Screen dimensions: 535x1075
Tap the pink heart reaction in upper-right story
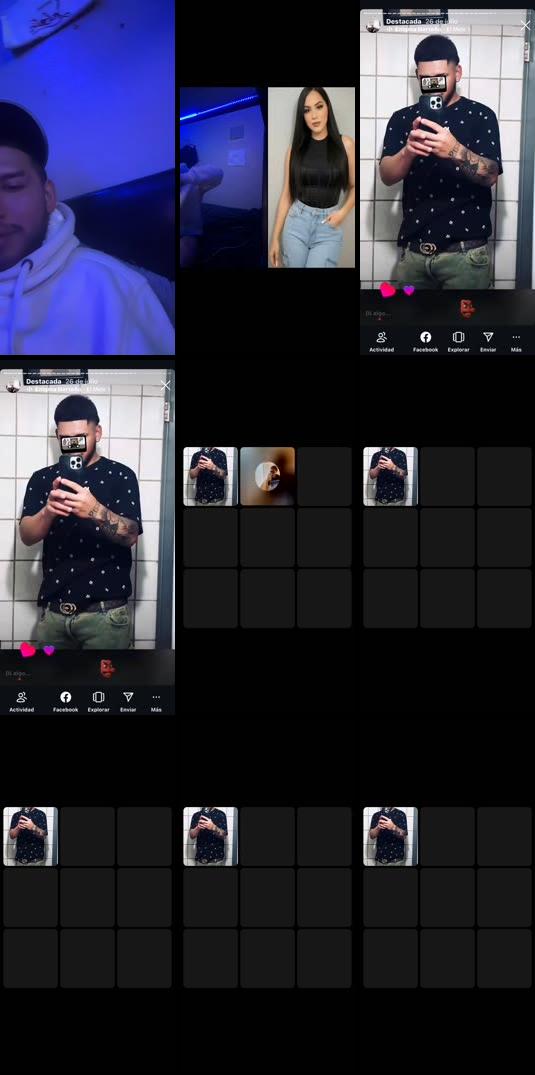[x=388, y=290]
